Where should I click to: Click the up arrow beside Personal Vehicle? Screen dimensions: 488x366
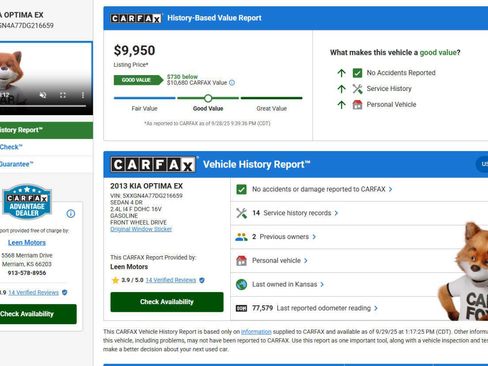[x=341, y=105]
